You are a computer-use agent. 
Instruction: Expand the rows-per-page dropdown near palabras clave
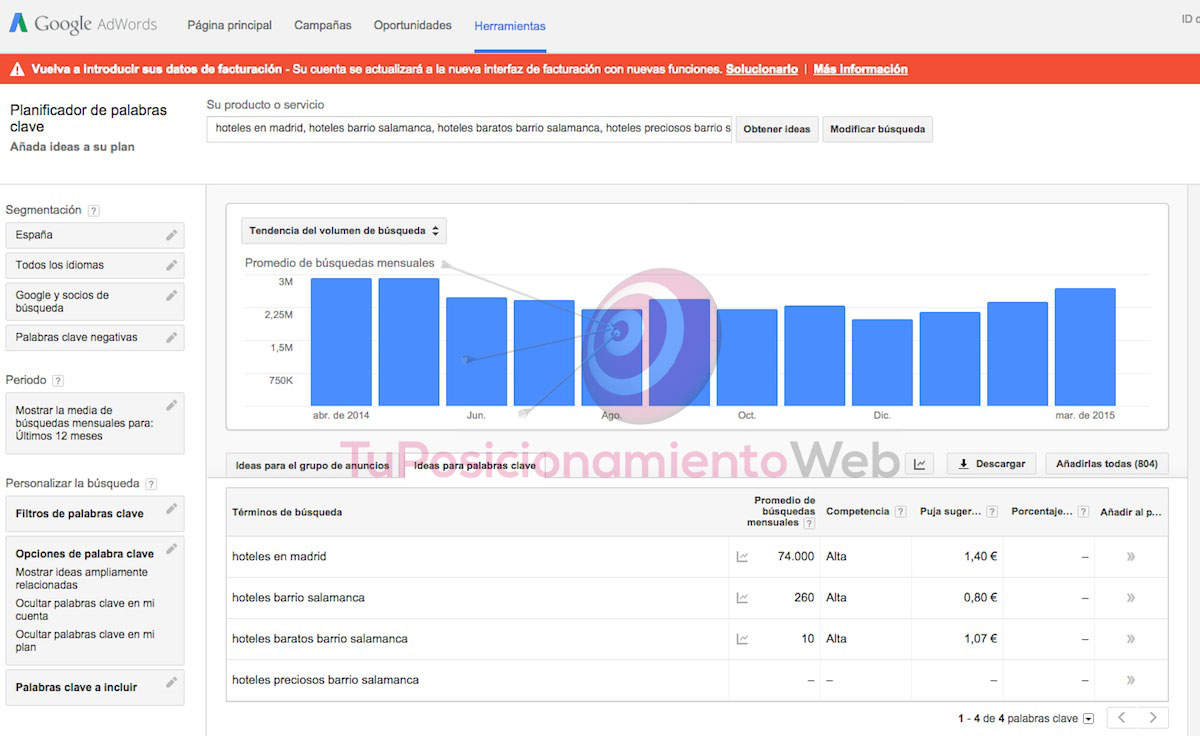pos(1089,719)
